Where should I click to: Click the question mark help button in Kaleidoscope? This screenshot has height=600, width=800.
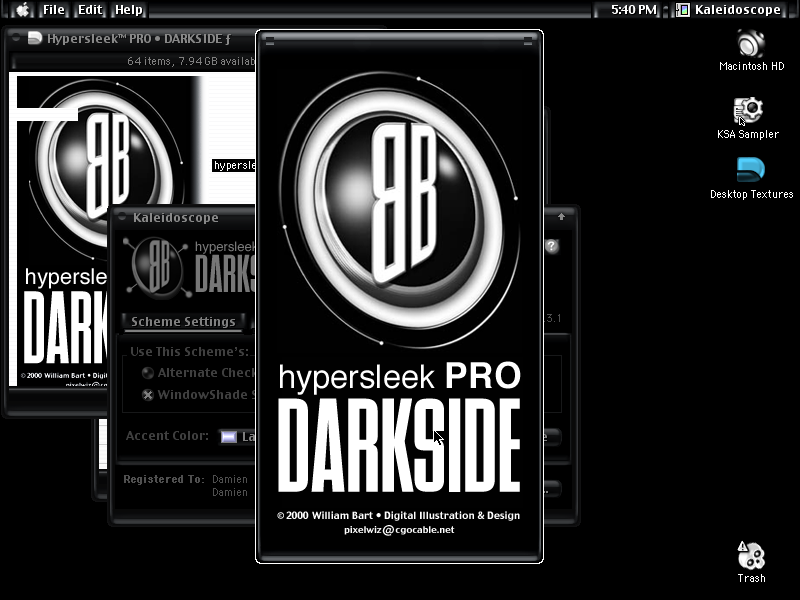point(551,246)
